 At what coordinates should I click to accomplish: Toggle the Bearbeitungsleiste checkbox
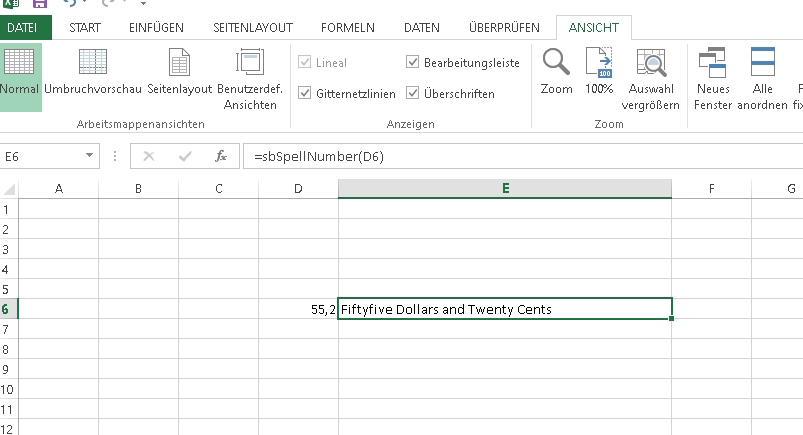(413, 63)
